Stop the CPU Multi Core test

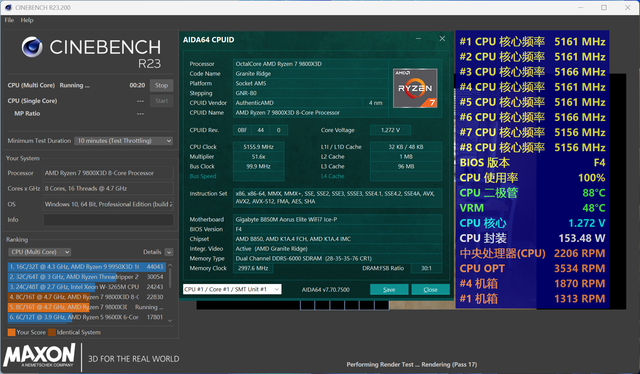coord(161,85)
